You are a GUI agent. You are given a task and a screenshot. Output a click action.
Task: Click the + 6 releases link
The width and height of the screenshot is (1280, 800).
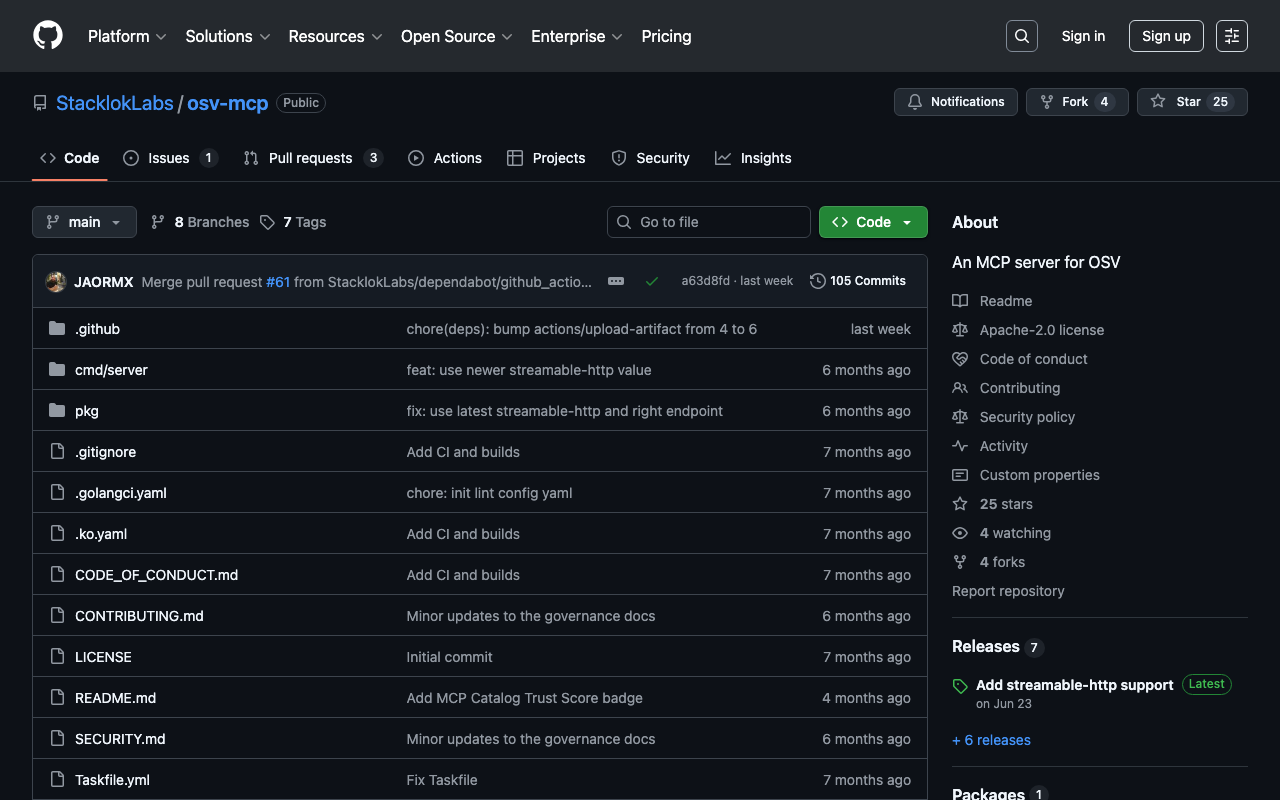tap(991, 740)
